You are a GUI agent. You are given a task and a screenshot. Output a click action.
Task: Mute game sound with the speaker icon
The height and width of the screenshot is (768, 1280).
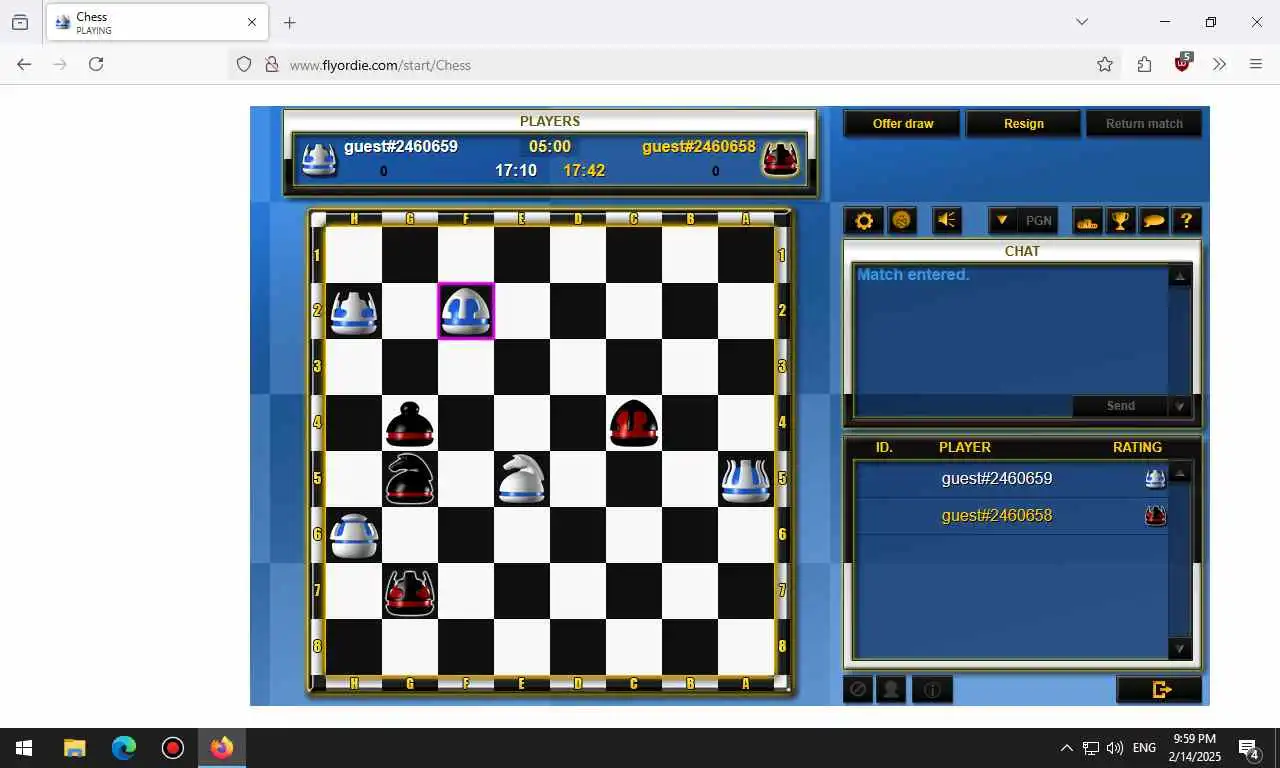(946, 221)
